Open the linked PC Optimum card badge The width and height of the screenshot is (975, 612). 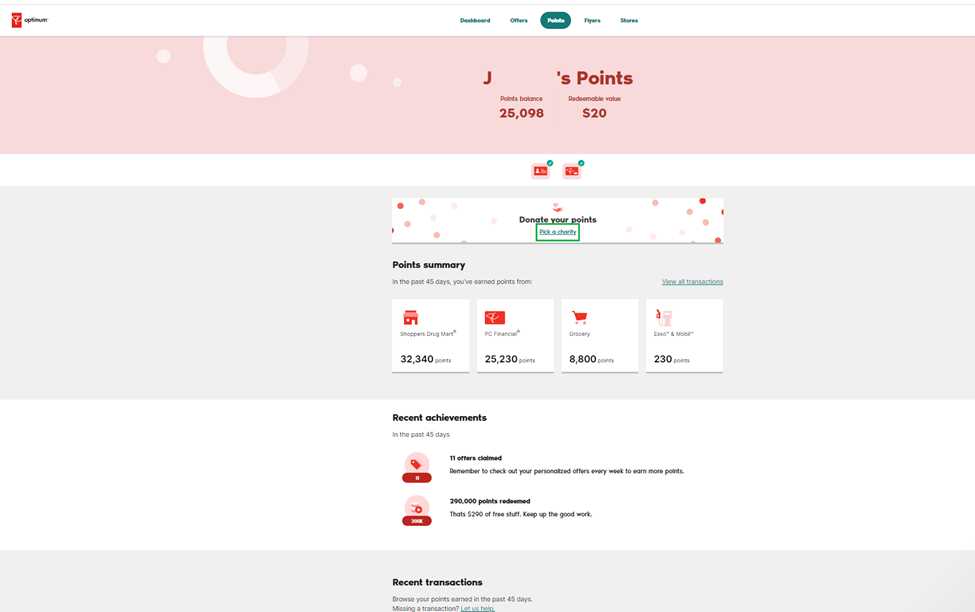[x=572, y=171]
